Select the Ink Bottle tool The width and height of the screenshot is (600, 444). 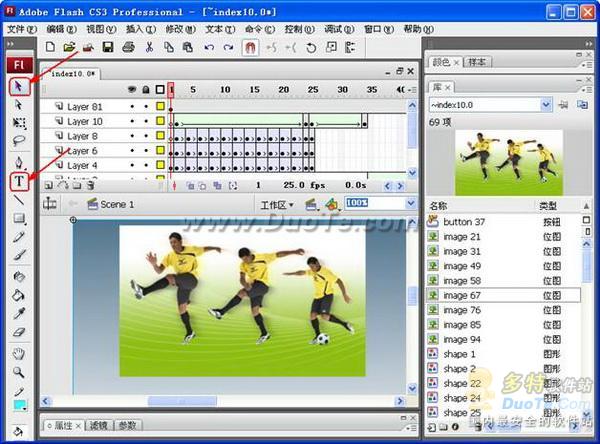tap(19, 276)
